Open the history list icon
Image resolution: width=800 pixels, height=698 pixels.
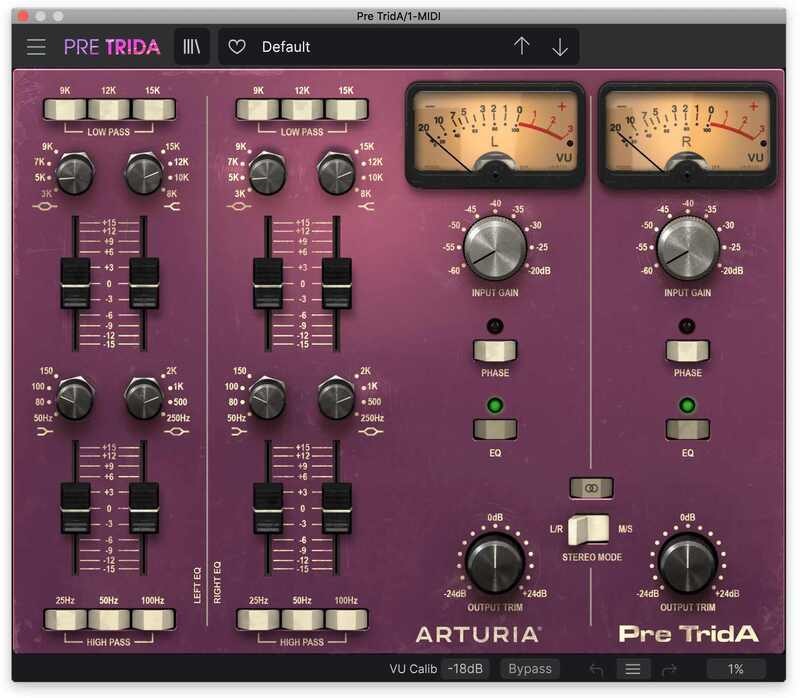632,669
